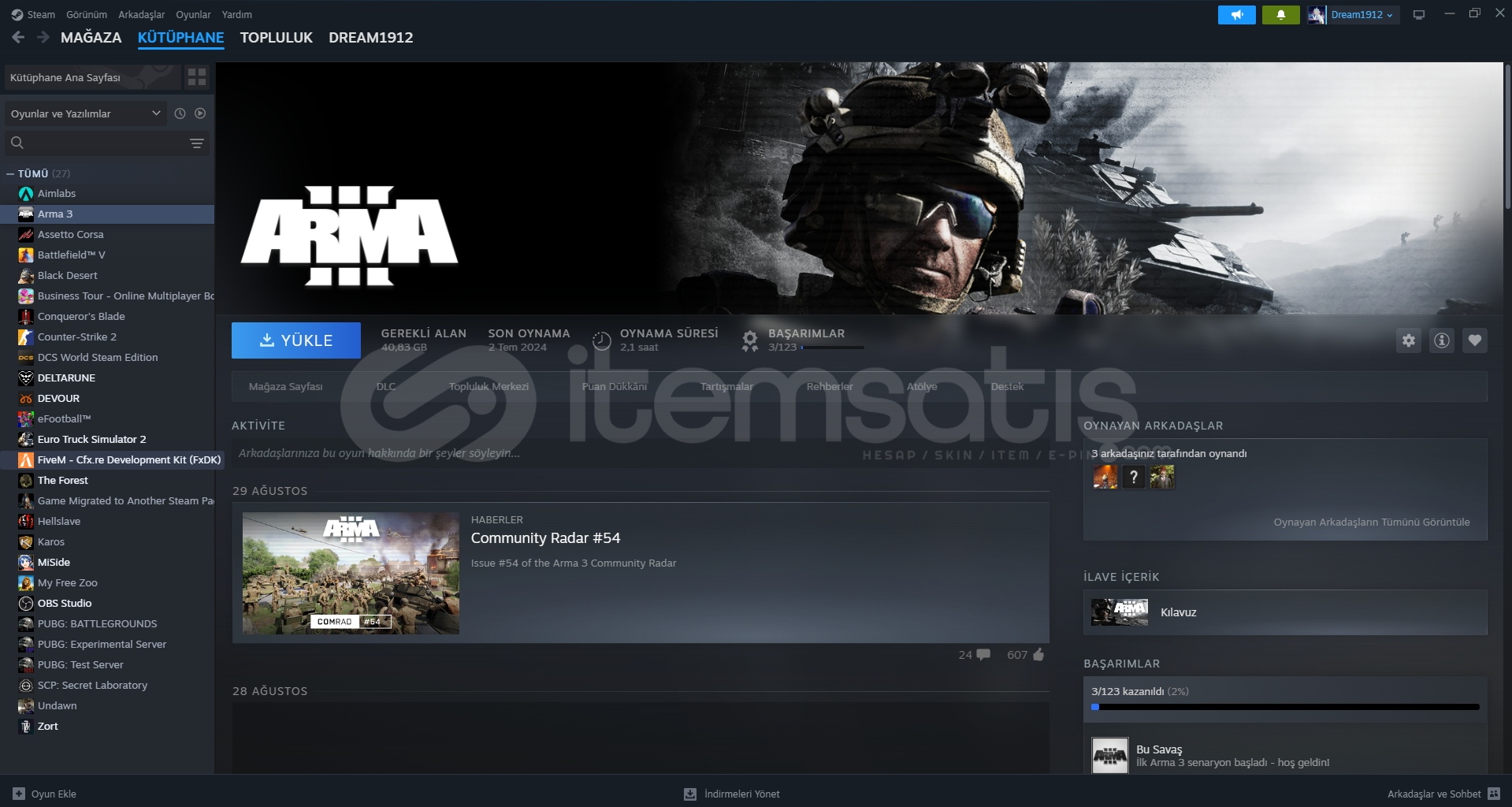Switch to the MAĞAZA tab
The height and width of the screenshot is (807, 1512).
[91, 37]
